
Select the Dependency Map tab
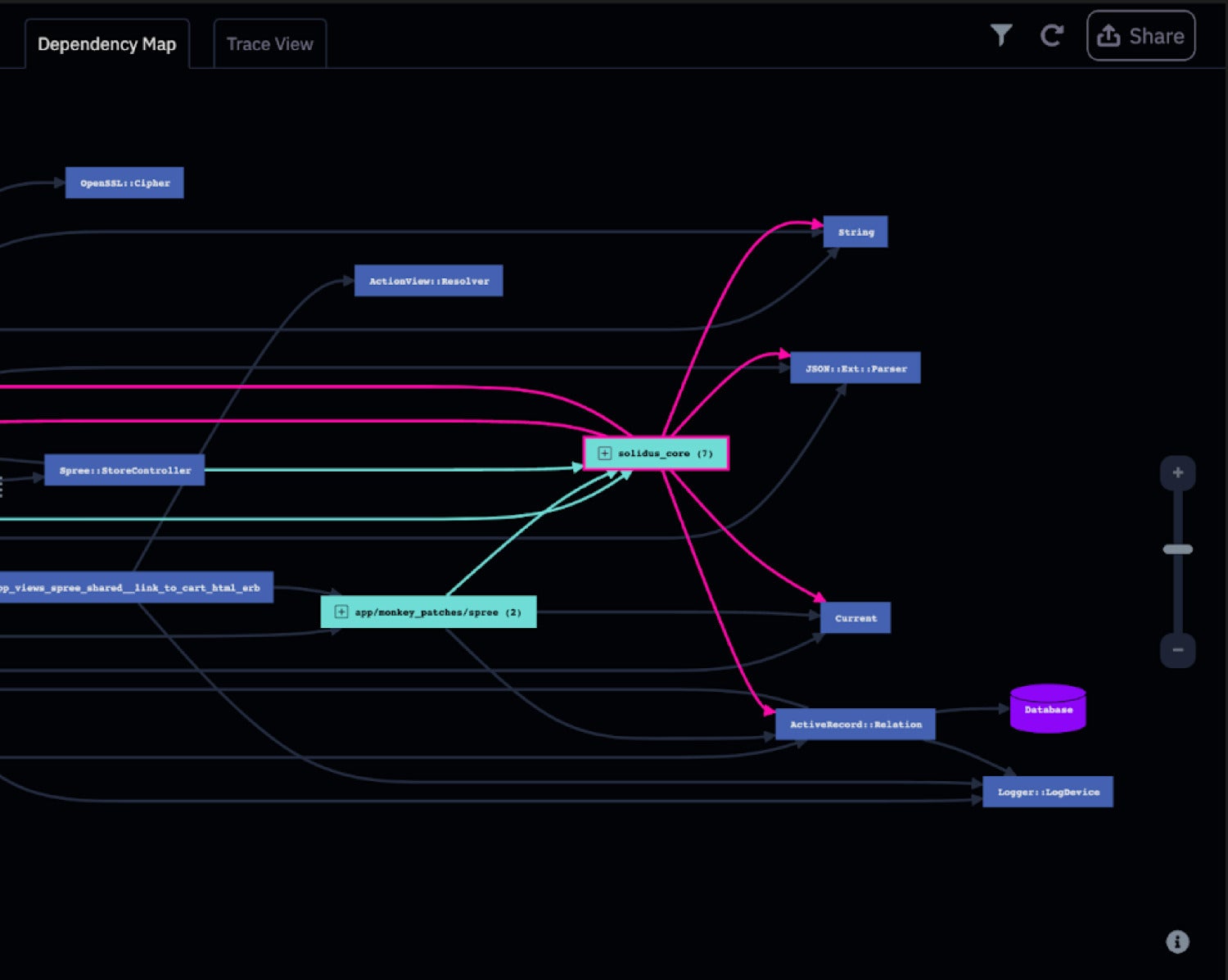107,44
